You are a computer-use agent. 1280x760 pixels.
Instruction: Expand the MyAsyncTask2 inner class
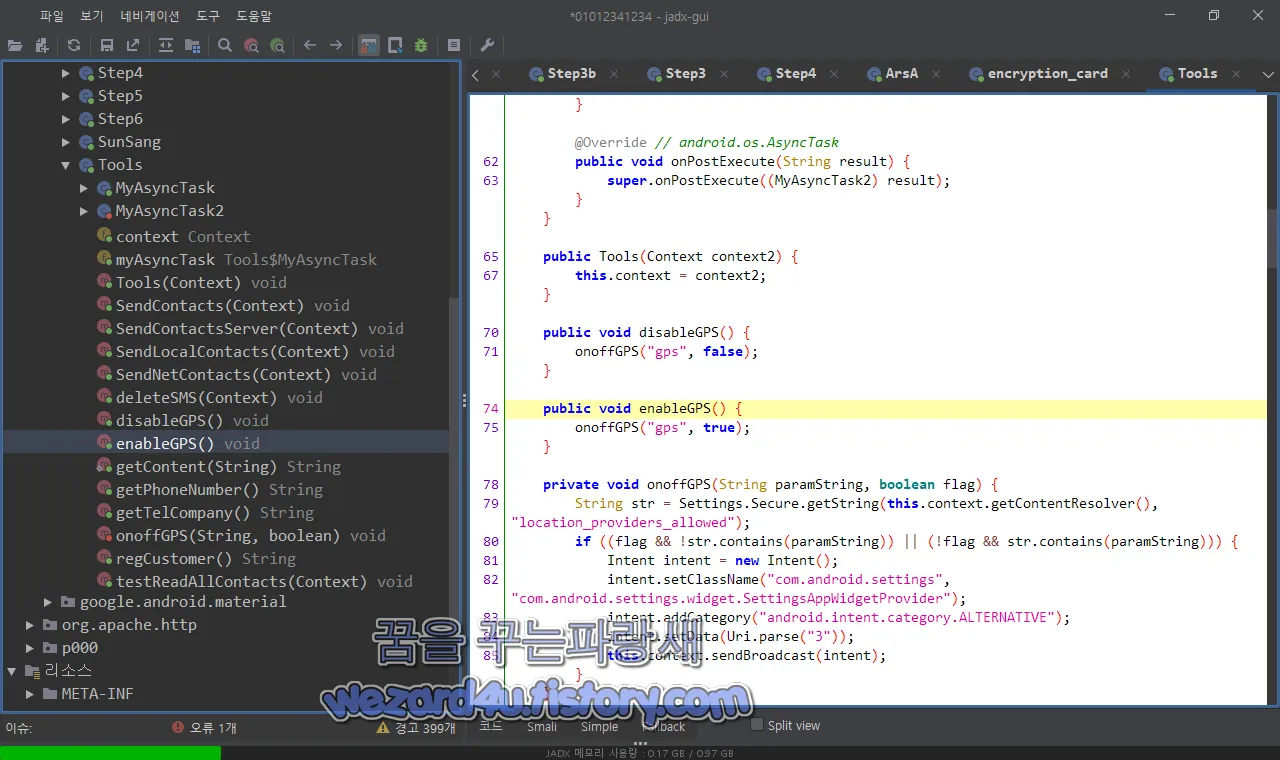[x=84, y=211]
